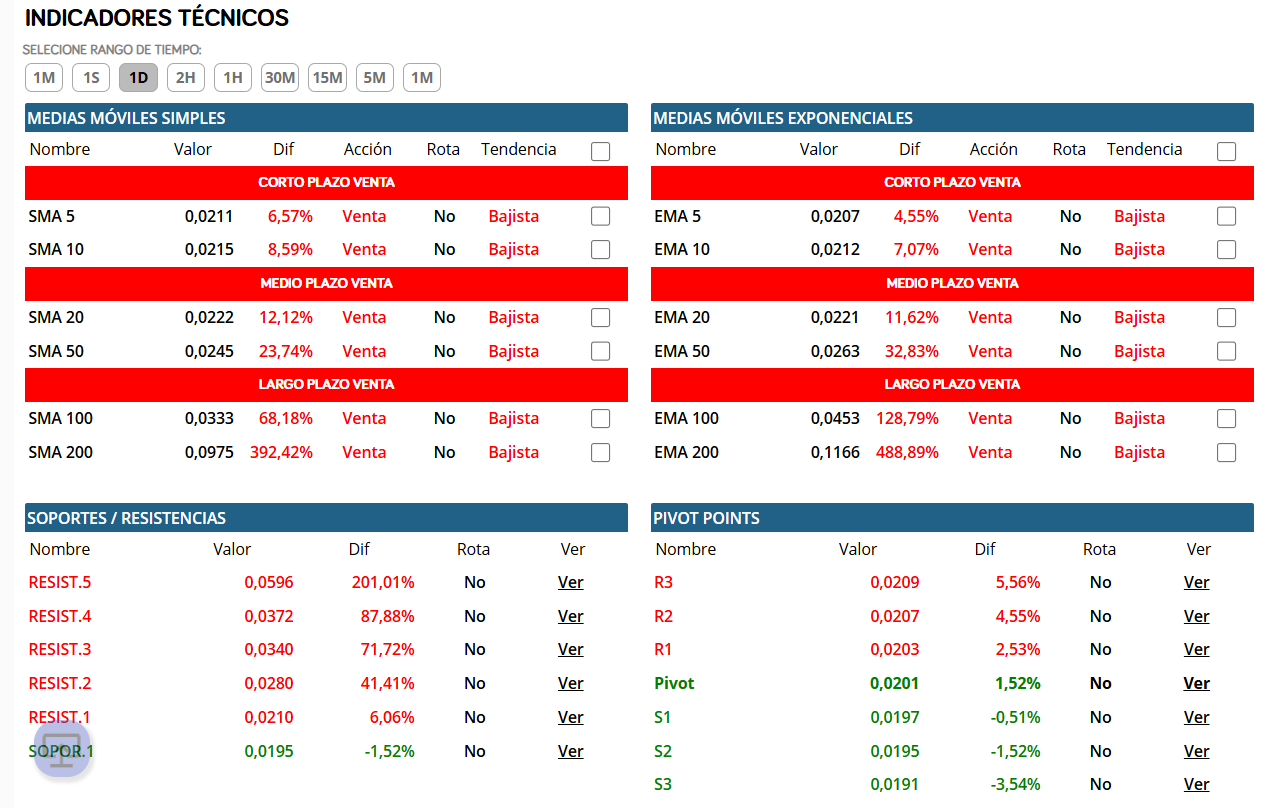Screen dimensions: 1275x808
Task: Open Ver link for RESIST.5
Action: pyautogui.click(x=571, y=582)
